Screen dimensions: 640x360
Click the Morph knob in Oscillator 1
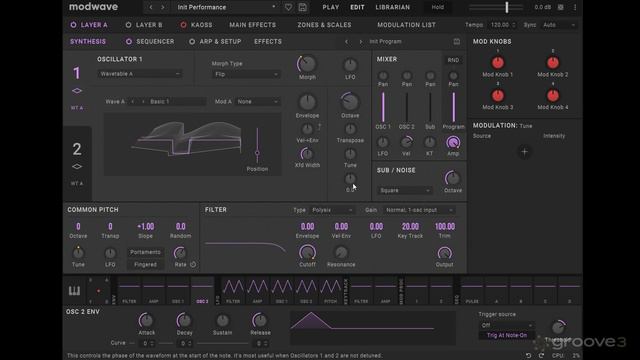[307, 64]
